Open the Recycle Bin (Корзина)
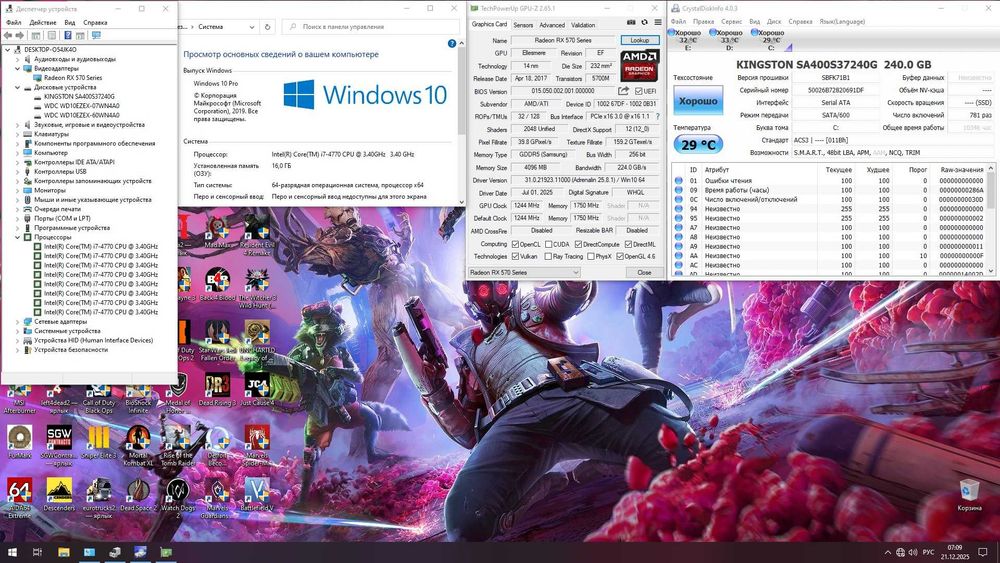Viewport: 1000px width, 563px height. pos(969,495)
